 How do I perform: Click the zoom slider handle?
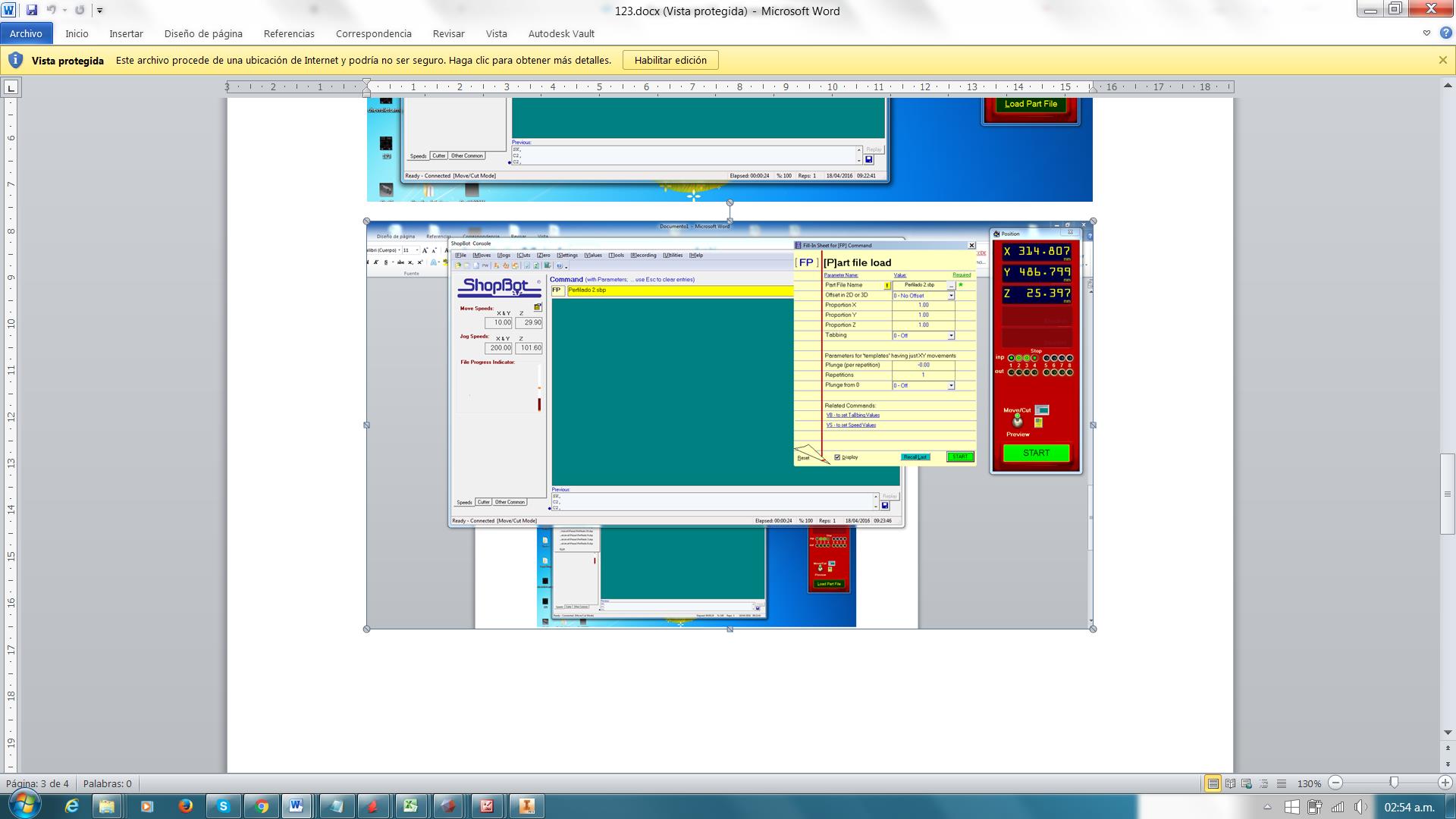(x=1394, y=783)
